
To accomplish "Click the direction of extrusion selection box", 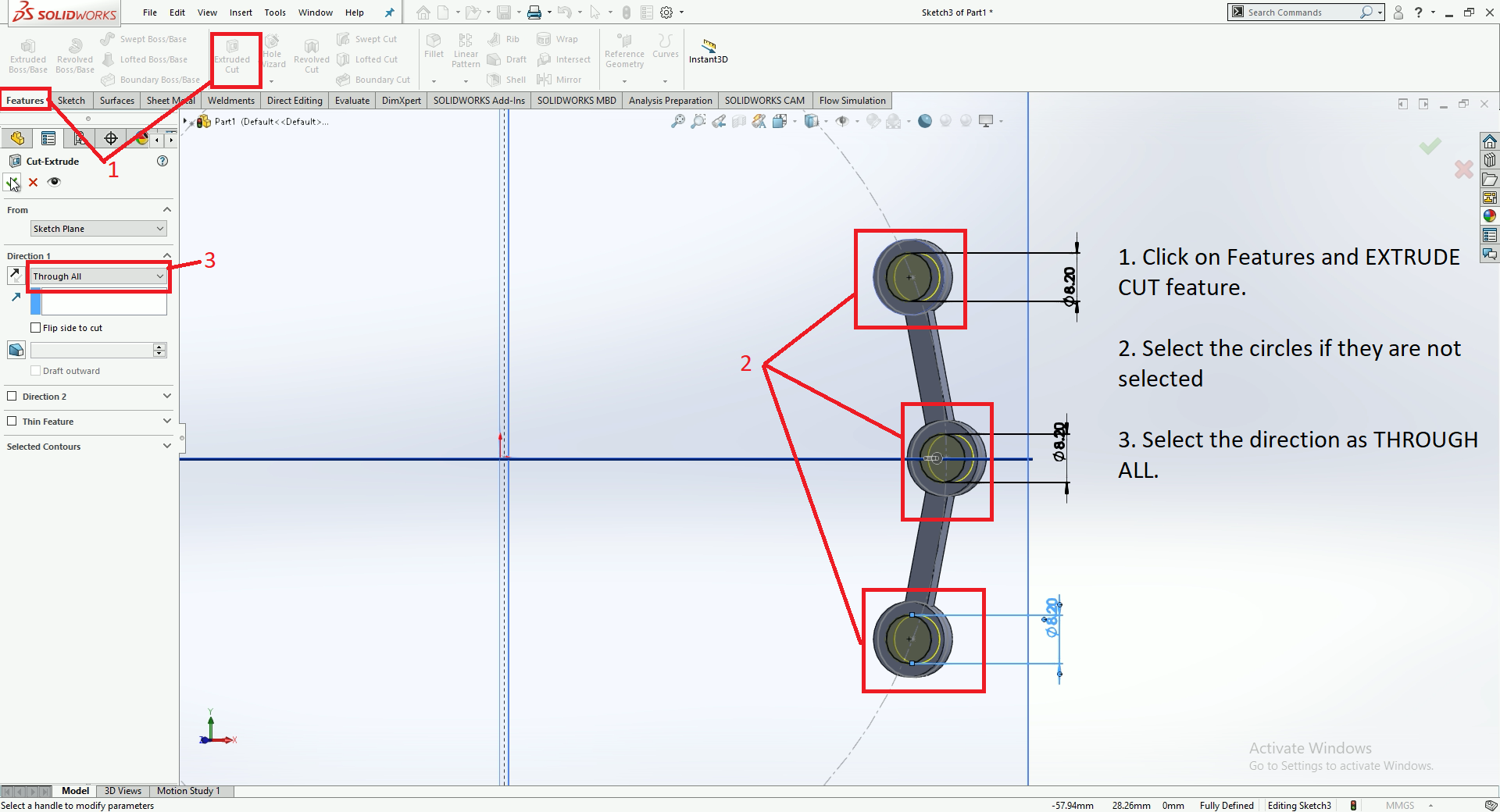I will tap(104, 303).
